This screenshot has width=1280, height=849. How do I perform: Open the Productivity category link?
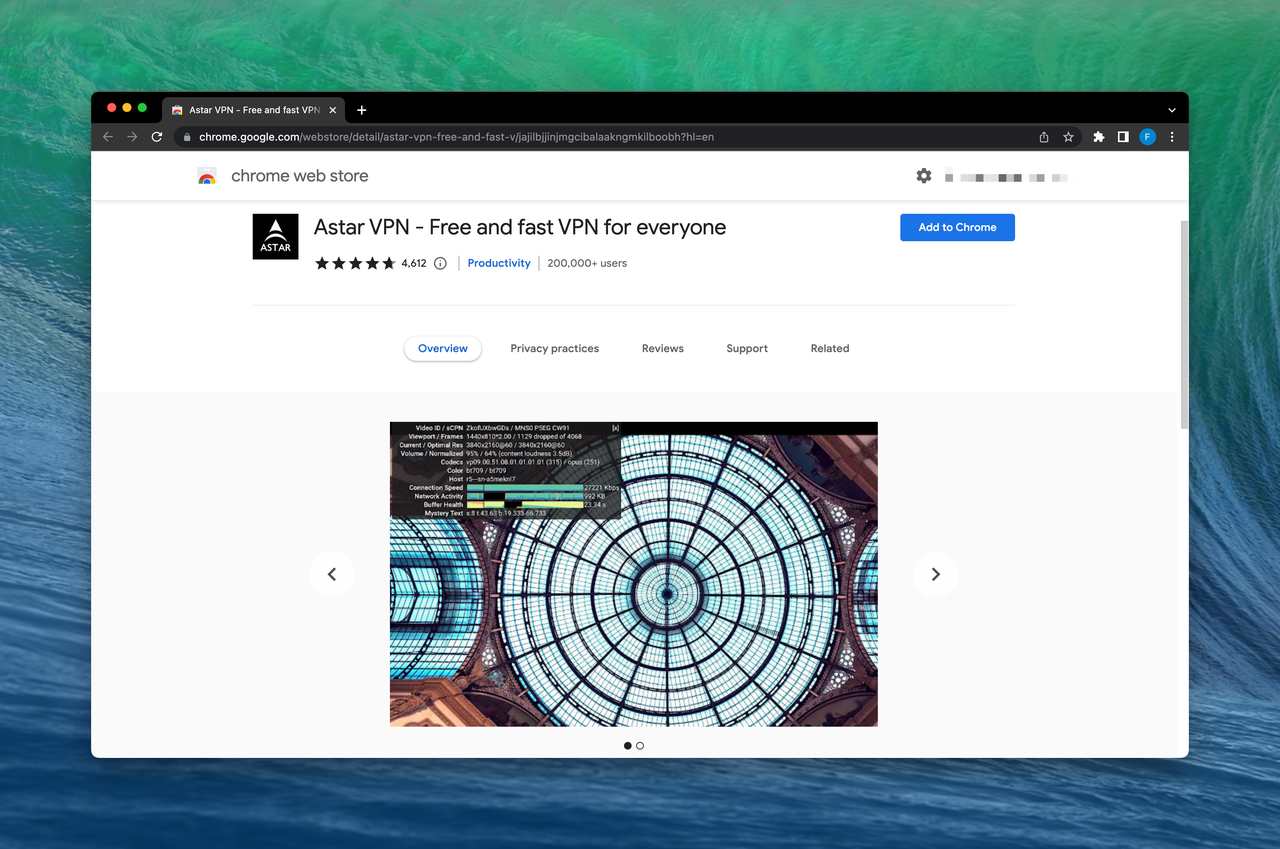pyautogui.click(x=499, y=263)
